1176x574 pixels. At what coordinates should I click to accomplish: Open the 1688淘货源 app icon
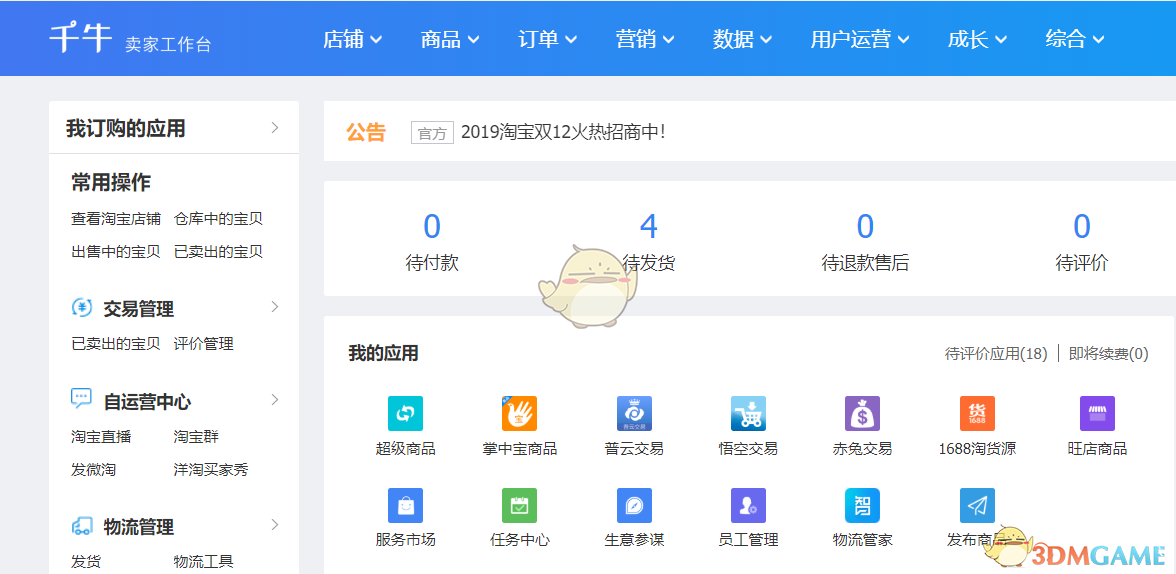tap(977, 413)
